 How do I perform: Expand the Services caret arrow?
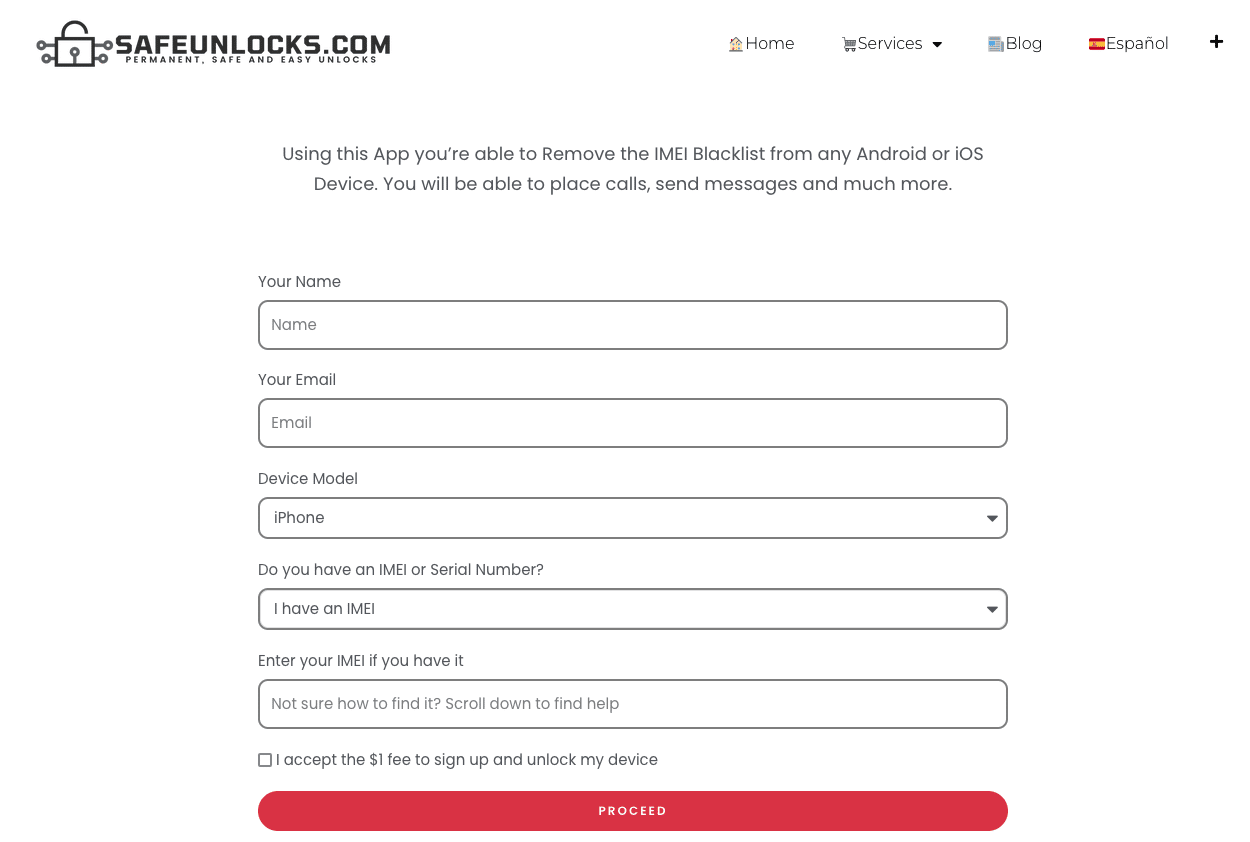937,45
